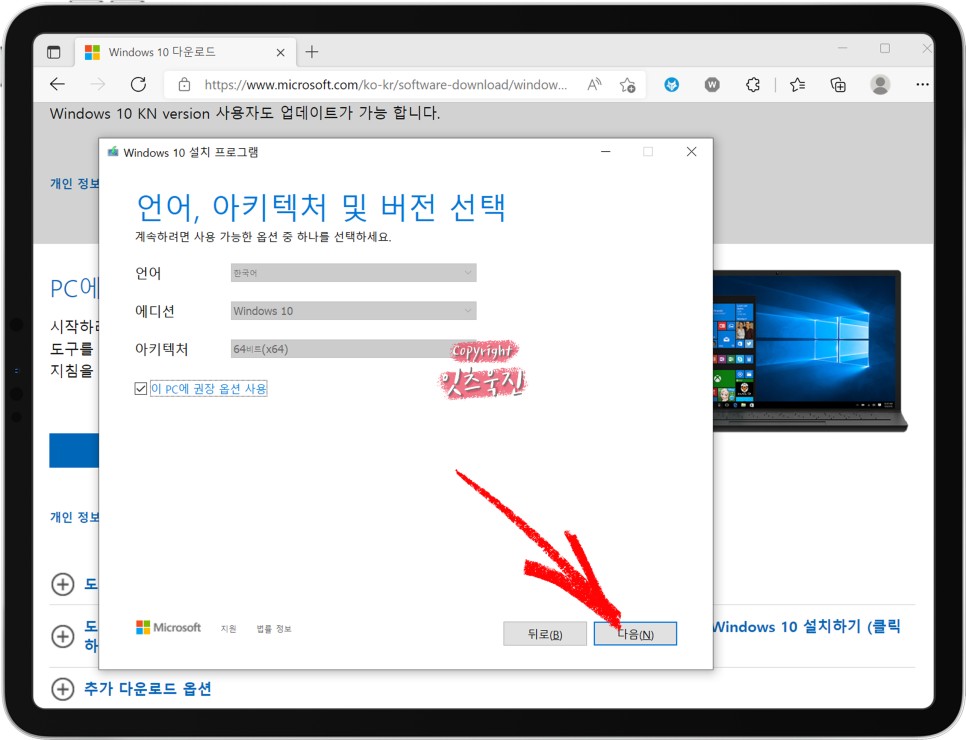The width and height of the screenshot is (966, 740).
Task: Click the Windows 10 설치하기 link text
Action: point(807,627)
